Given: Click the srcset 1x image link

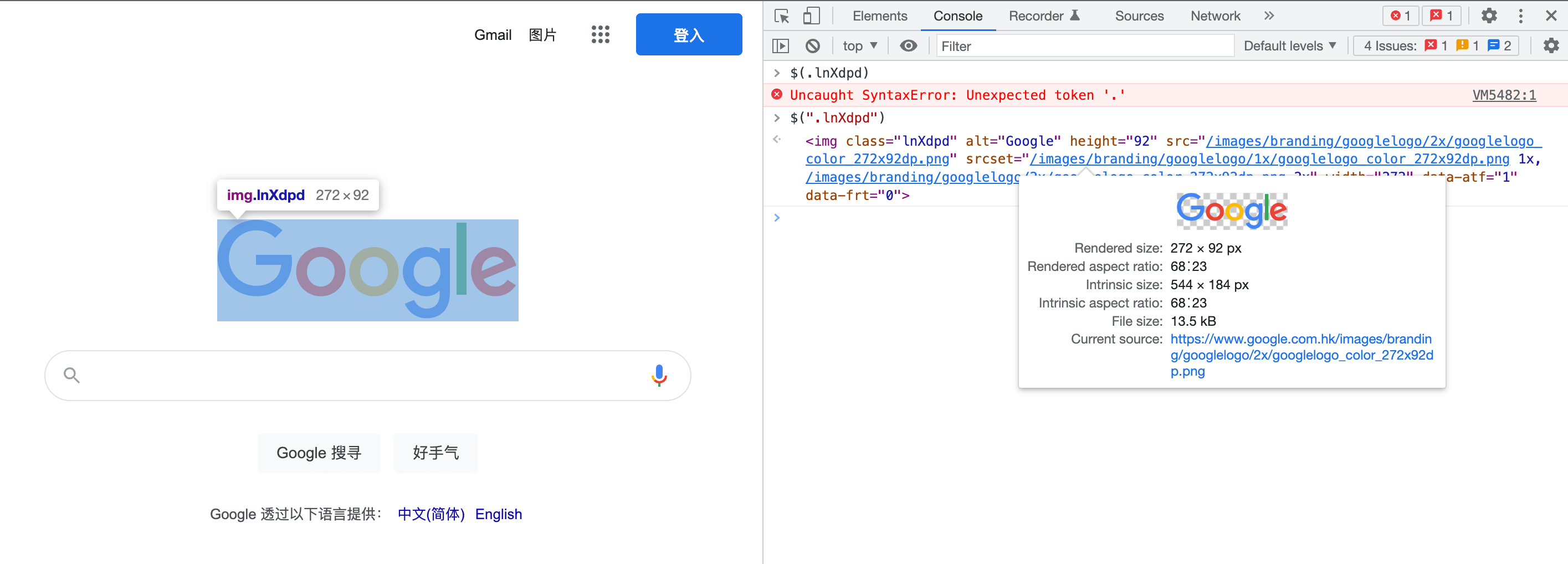Looking at the screenshot, I should pyautogui.click(x=1269, y=159).
